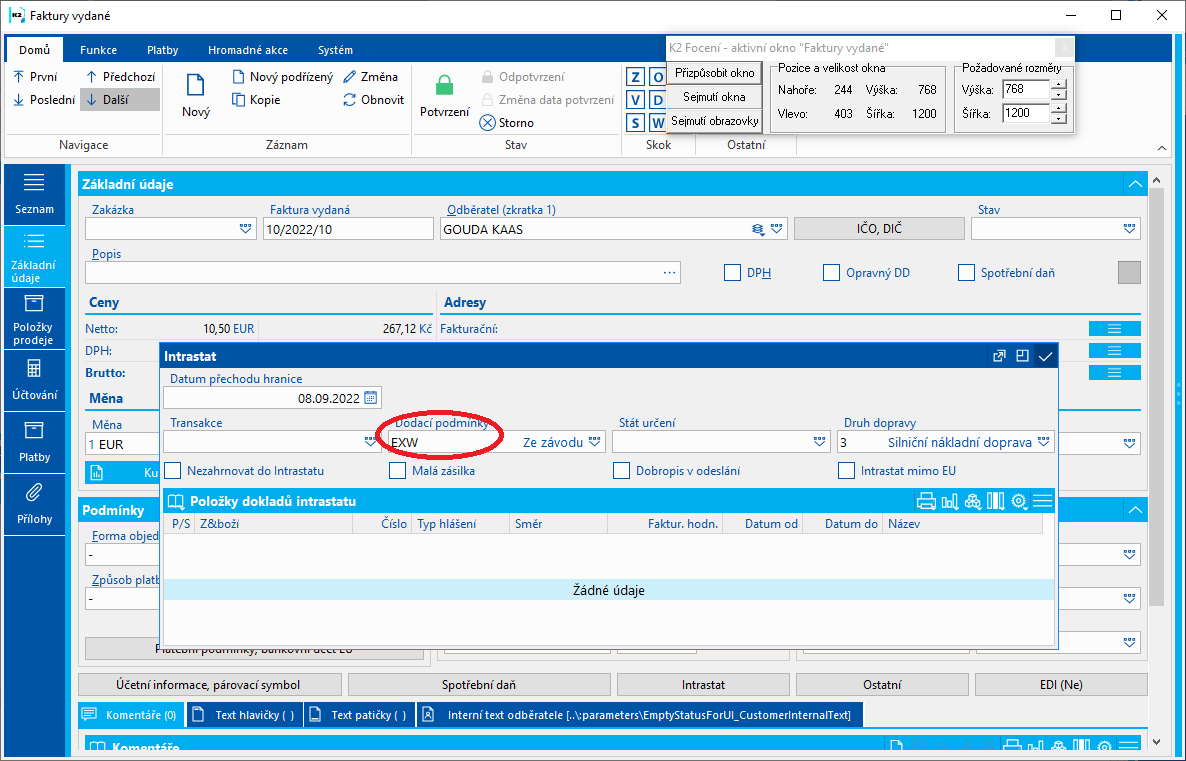The image size is (1186, 761).
Task: Open Dodací podmínky dropdown
Action: click(x=595, y=442)
